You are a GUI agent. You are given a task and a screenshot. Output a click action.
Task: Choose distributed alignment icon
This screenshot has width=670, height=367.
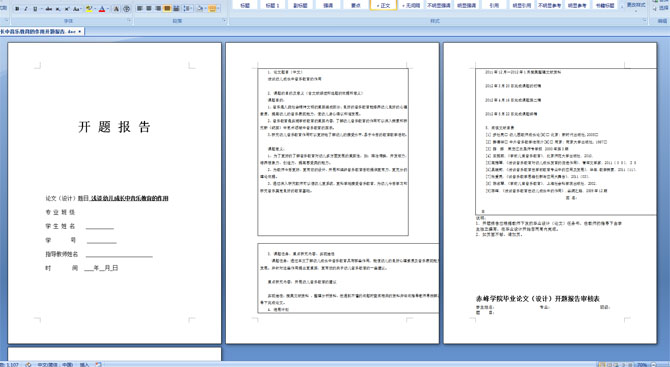(176, 9)
